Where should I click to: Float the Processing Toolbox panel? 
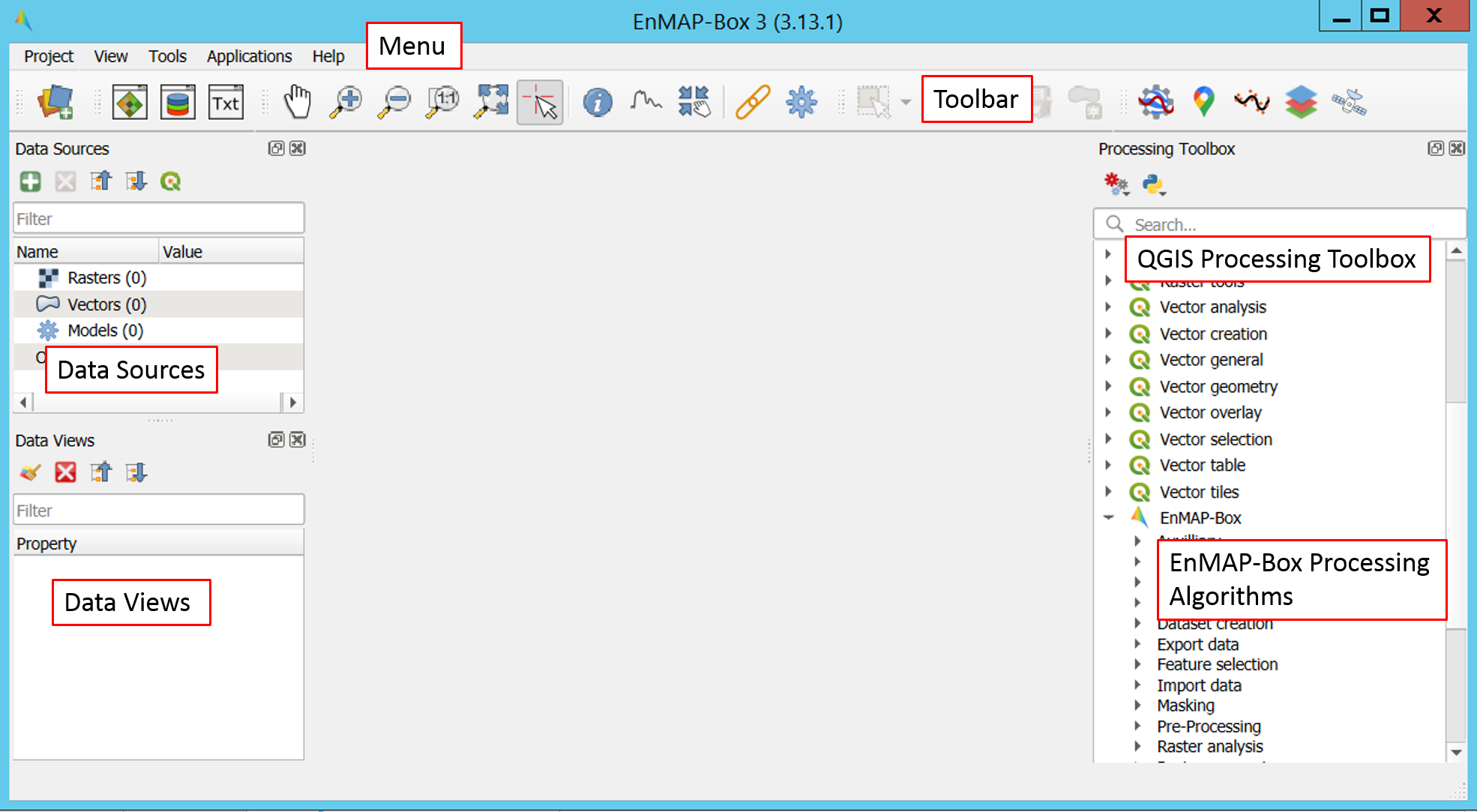point(1436,148)
